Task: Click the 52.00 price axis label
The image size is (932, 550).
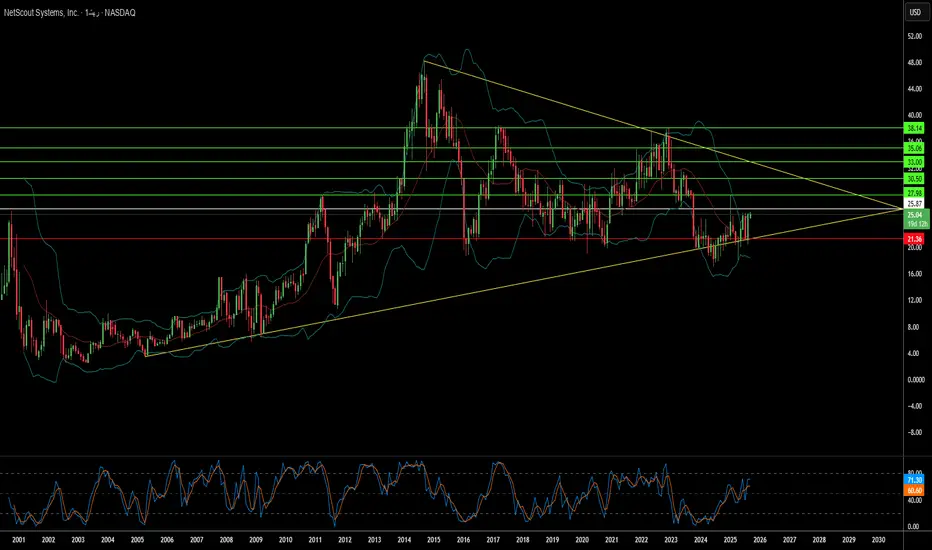Action: pos(914,36)
